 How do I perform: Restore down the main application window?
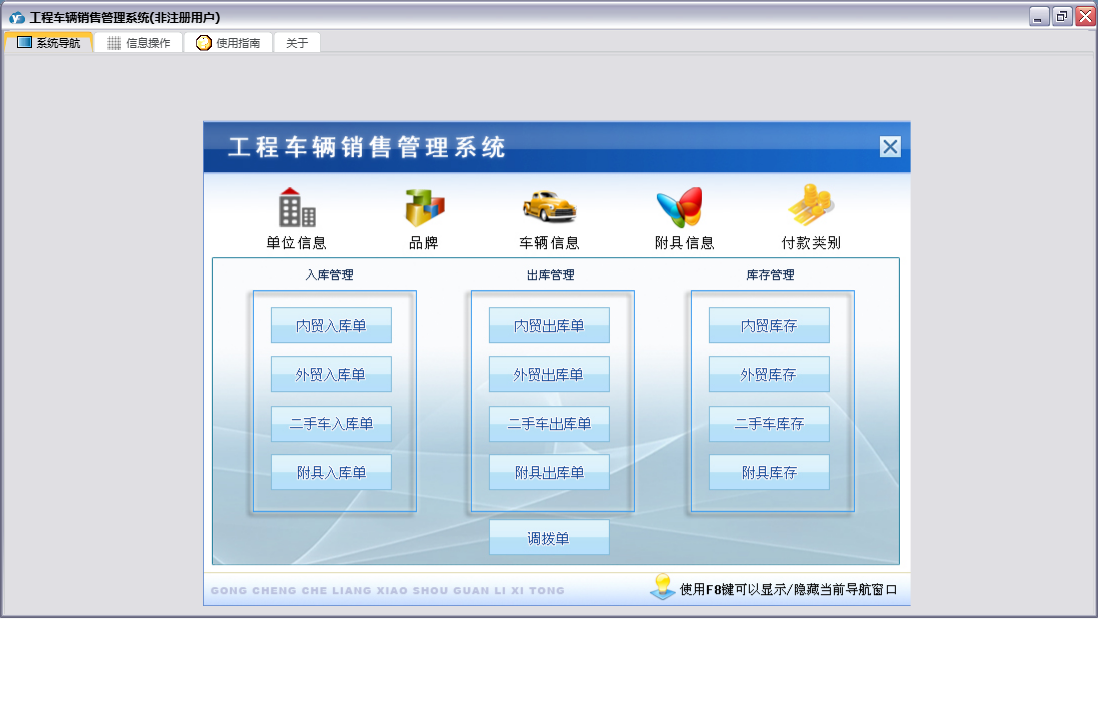coord(1062,17)
